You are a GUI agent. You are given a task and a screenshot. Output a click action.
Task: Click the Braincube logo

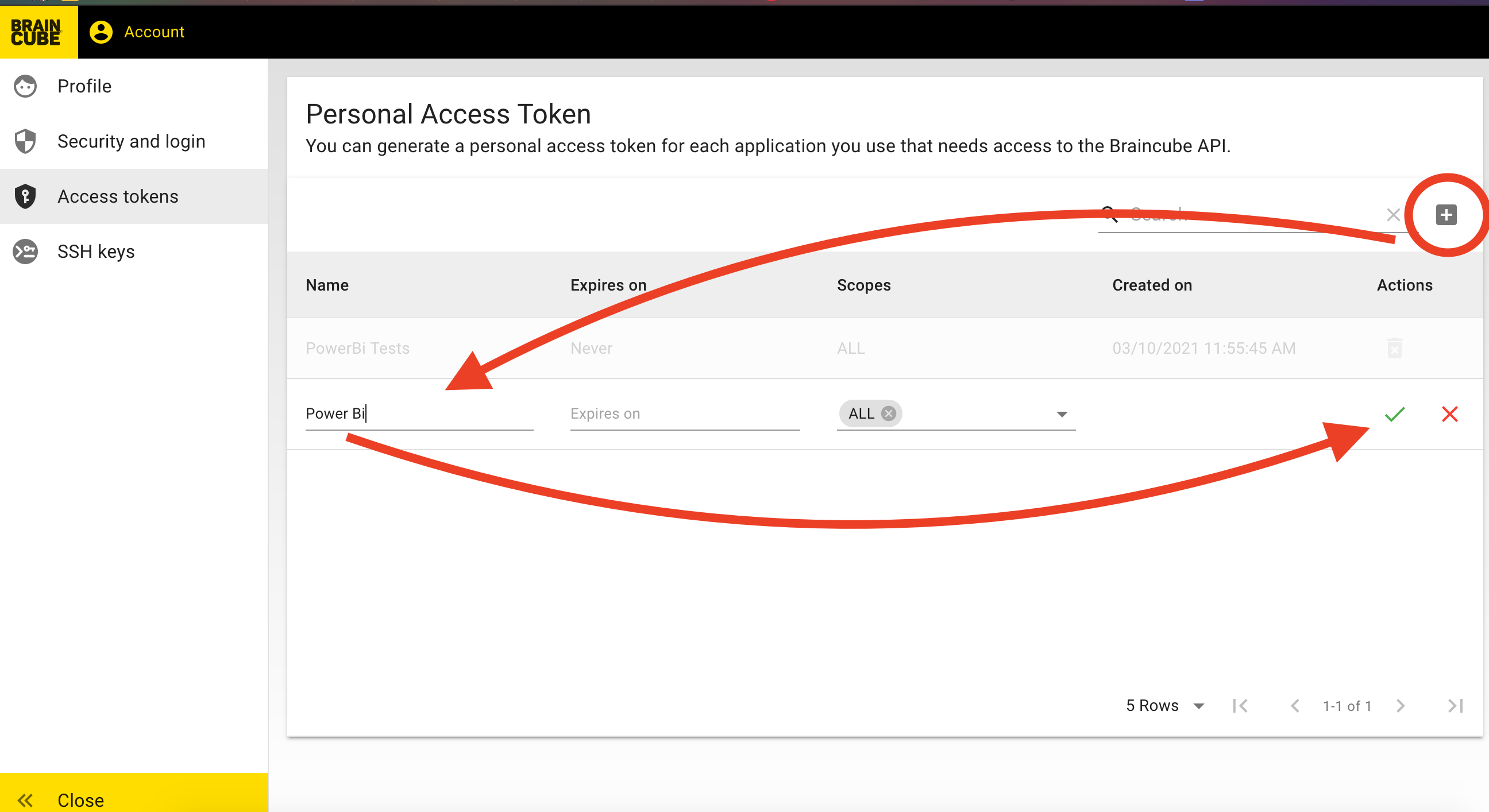click(36, 32)
